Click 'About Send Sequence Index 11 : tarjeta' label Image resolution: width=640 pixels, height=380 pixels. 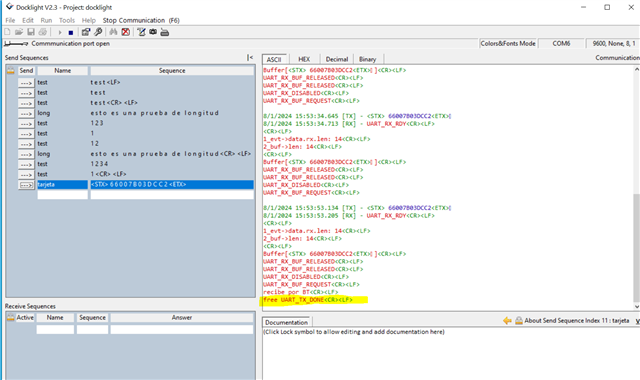576,321
